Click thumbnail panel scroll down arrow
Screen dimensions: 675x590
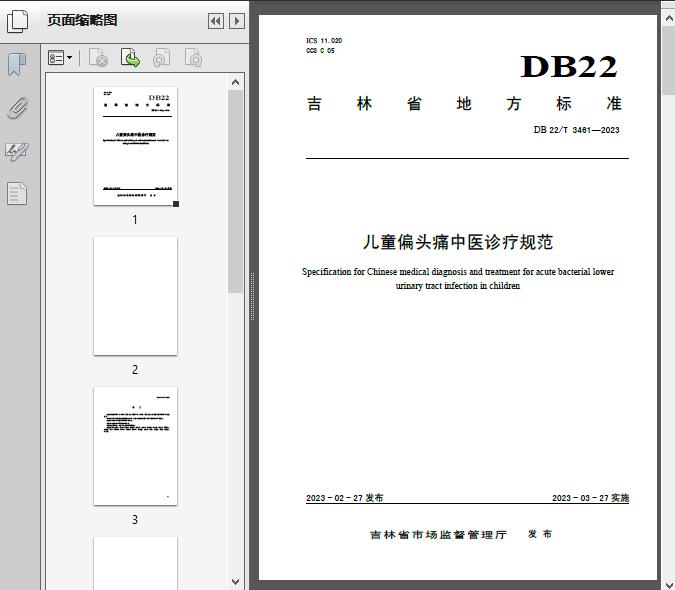(x=235, y=582)
